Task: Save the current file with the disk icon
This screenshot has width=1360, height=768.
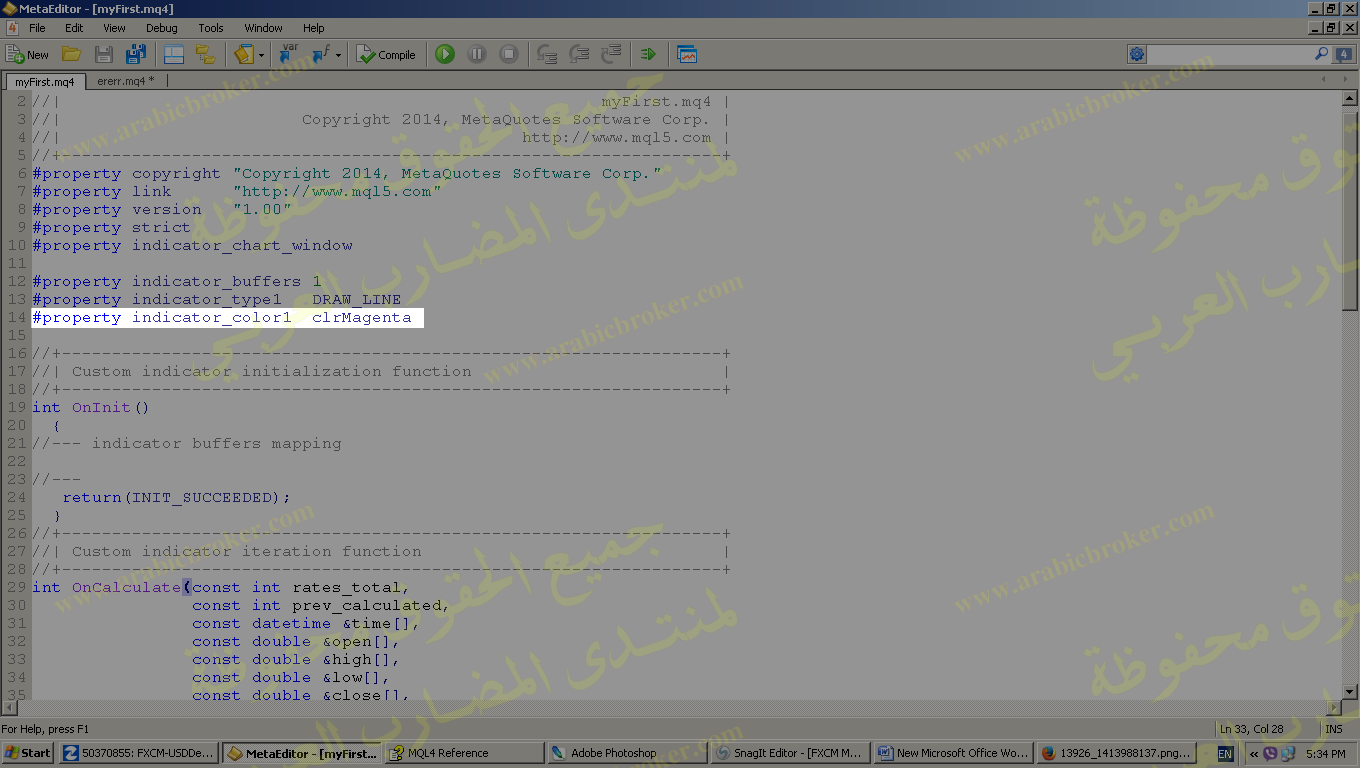Action: 104,55
